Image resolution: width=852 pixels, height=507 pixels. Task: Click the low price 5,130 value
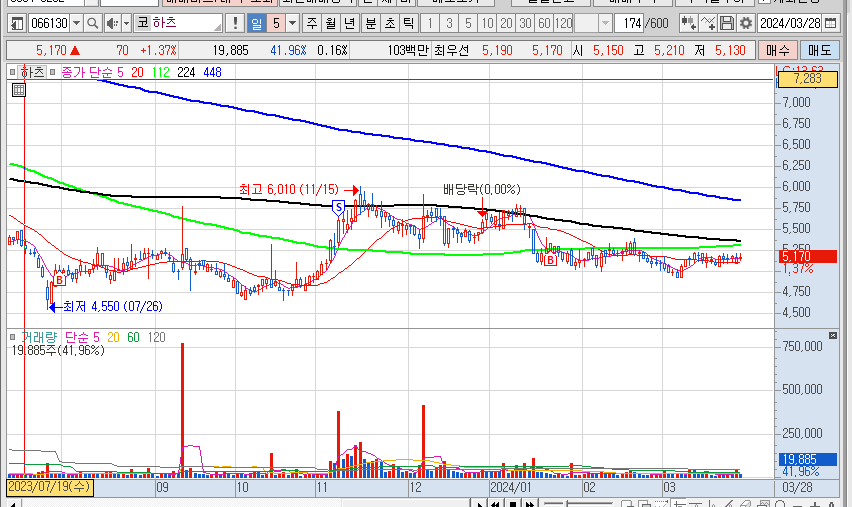(730, 51)
